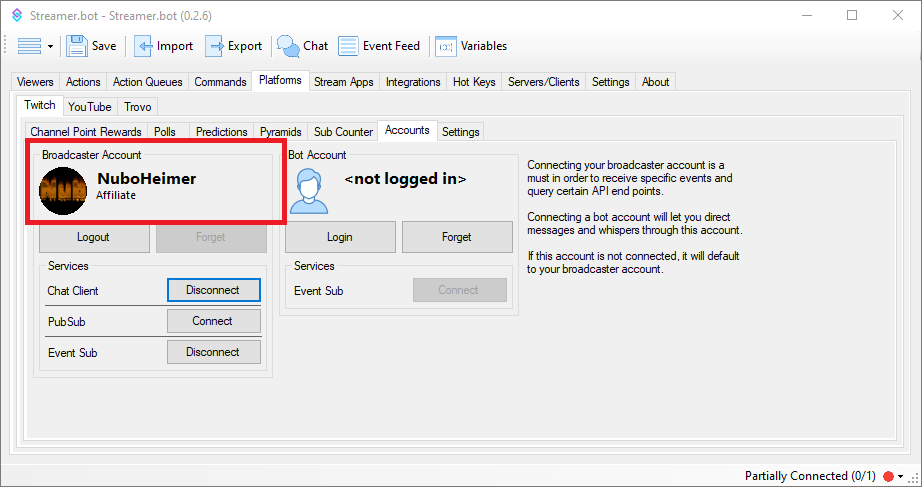Switch to the Actions tab
Screen dimensions: 922x487
click(83, 82)
